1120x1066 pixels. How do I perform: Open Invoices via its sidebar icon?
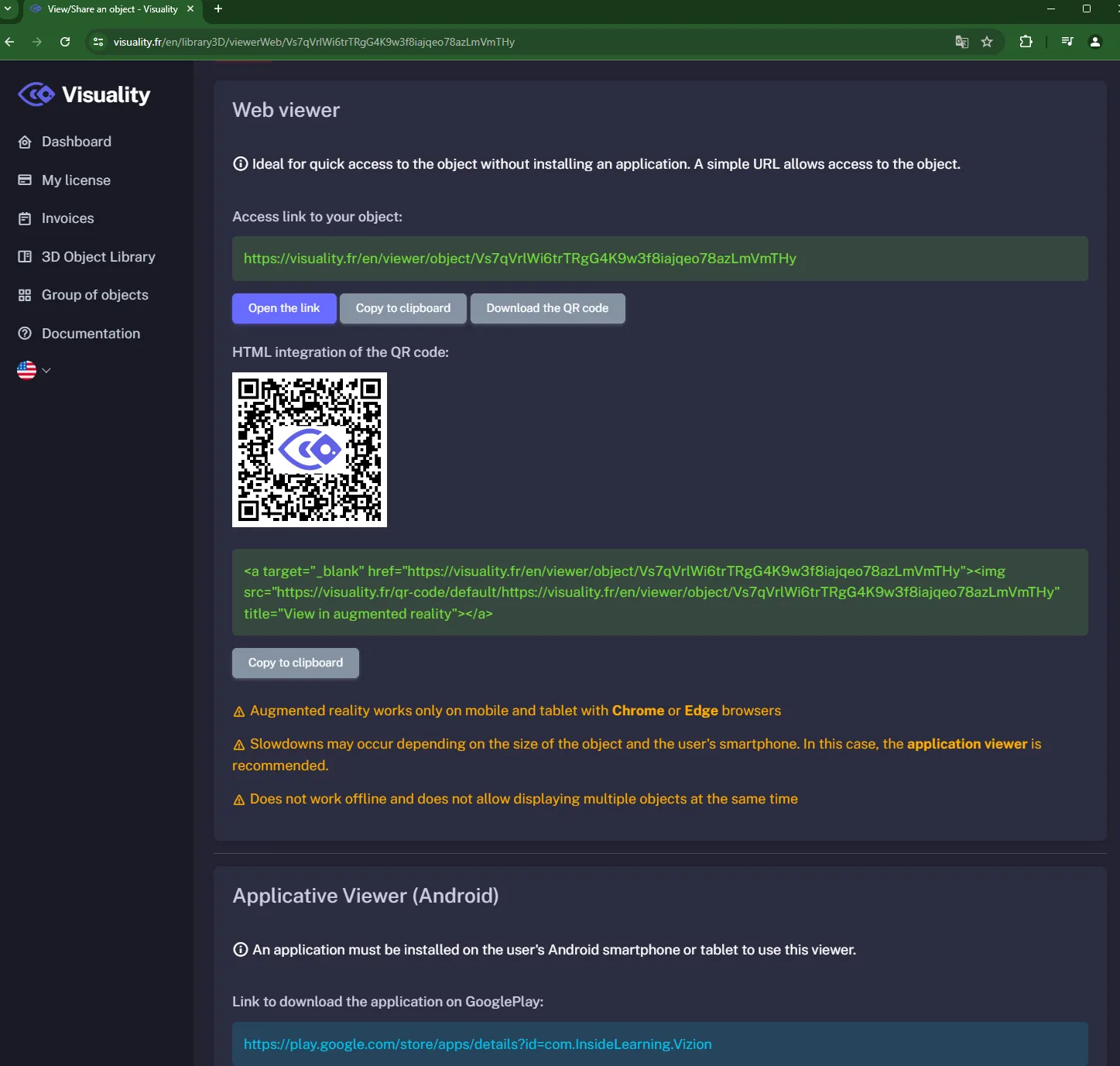click(x=26, y=218)
